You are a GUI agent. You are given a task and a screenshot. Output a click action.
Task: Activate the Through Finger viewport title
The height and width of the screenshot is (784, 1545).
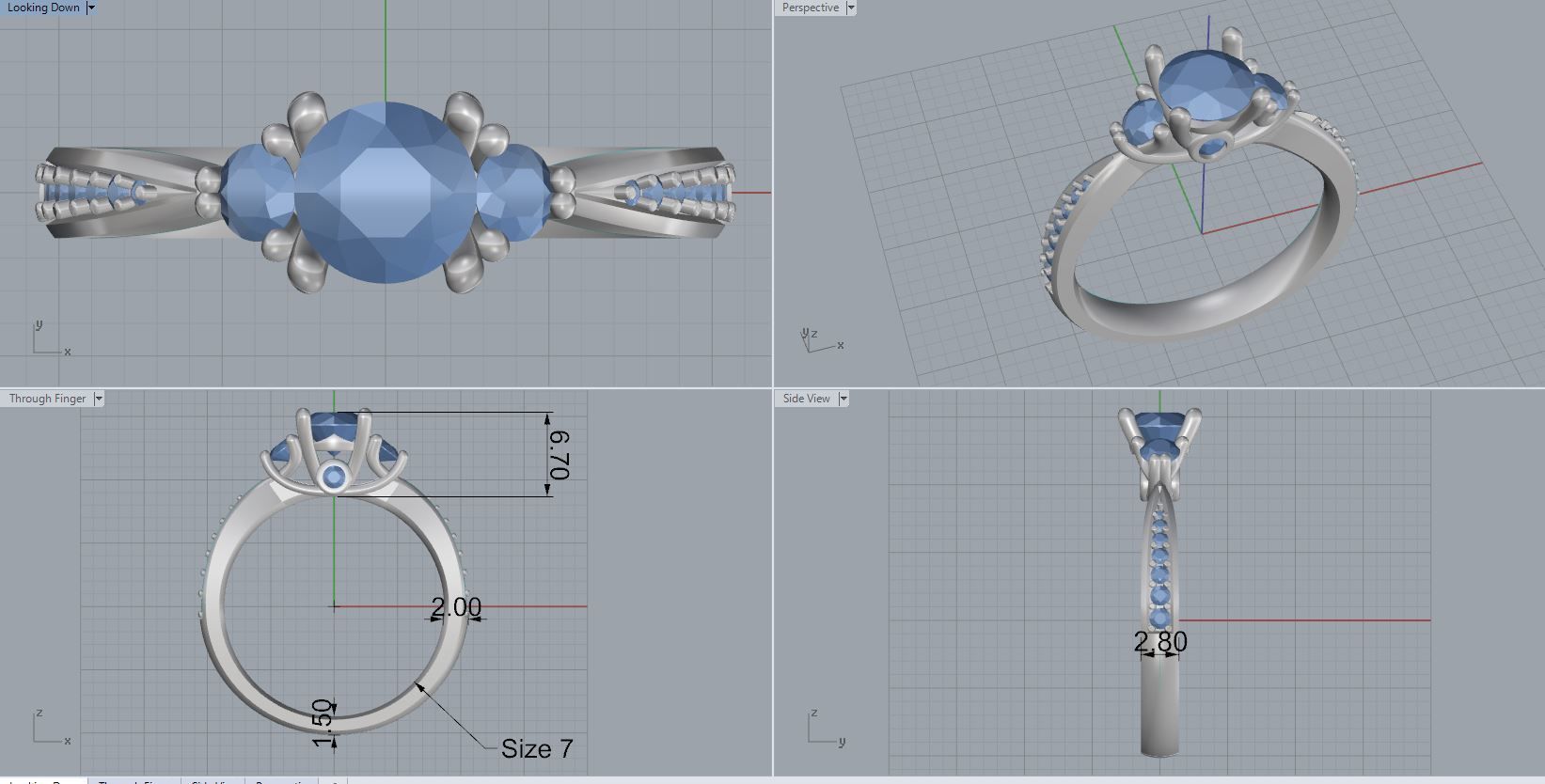[47, 399]
